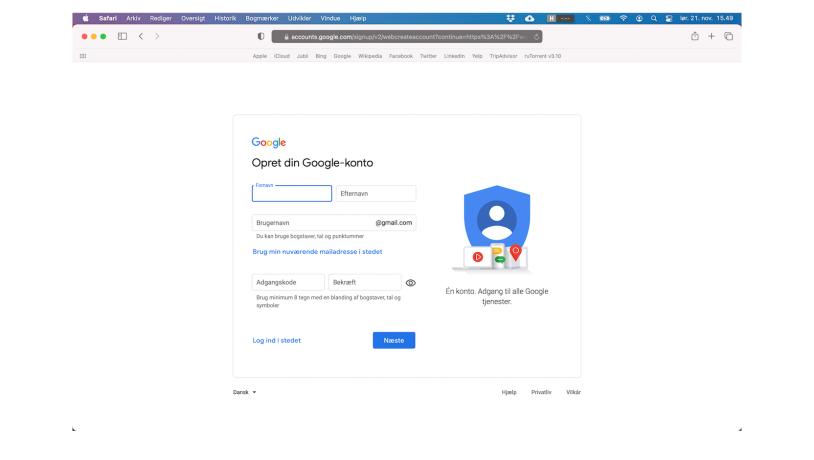Go back to previous page
Screen dimensions: 814x460
141,36
